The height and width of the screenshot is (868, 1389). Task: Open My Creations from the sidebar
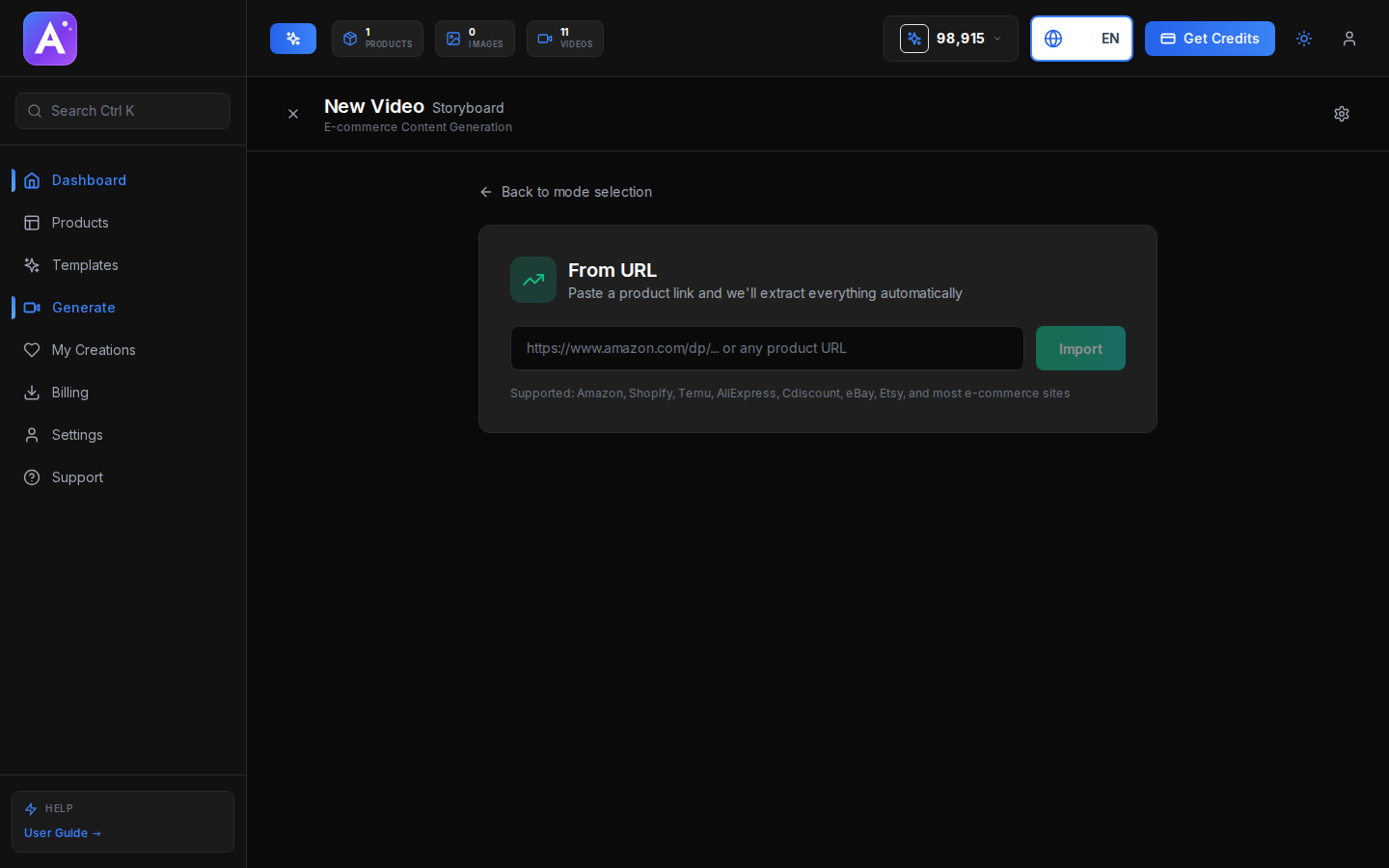click(94, 350)
